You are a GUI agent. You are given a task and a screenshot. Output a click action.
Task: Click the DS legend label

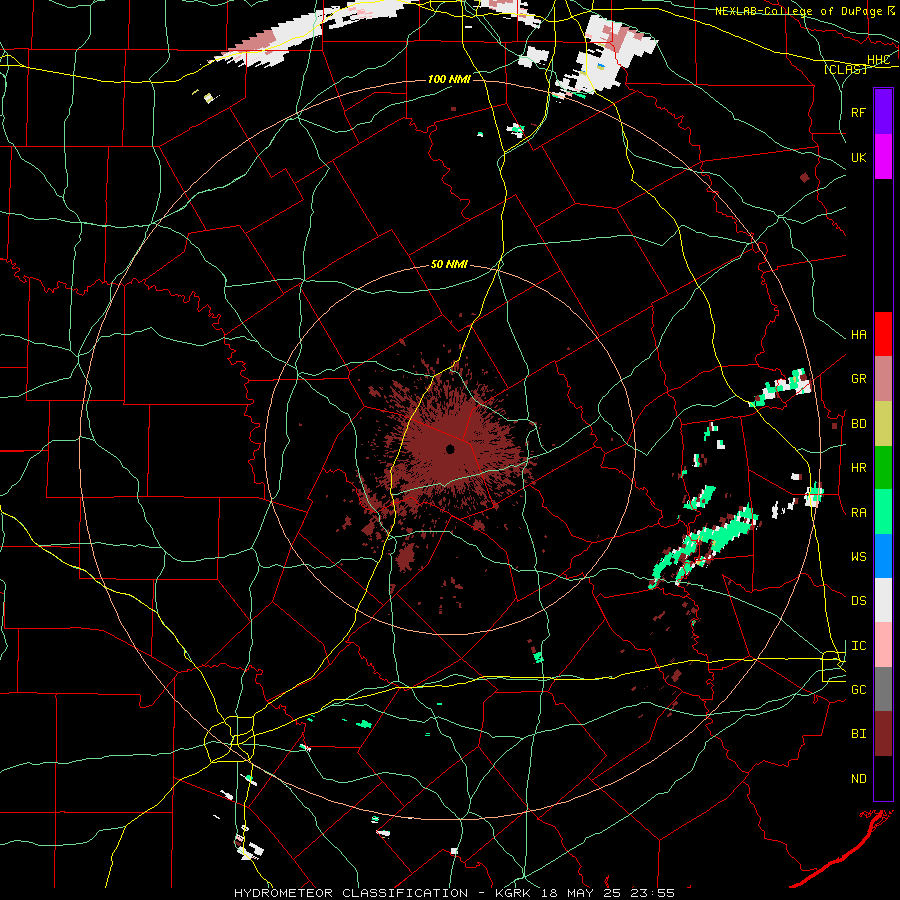pyautogui.click(x=858, y=601)
